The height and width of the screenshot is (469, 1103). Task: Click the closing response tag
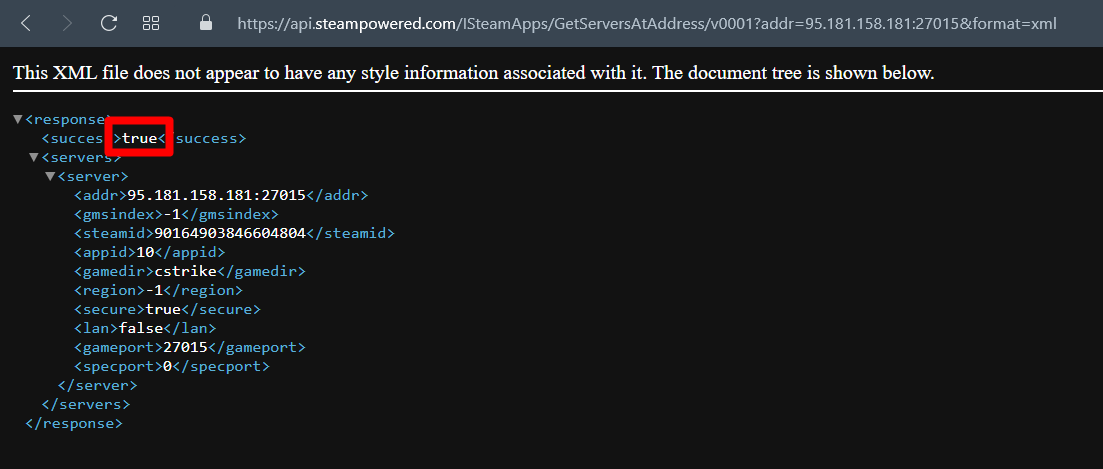click(x=73, y=423)
